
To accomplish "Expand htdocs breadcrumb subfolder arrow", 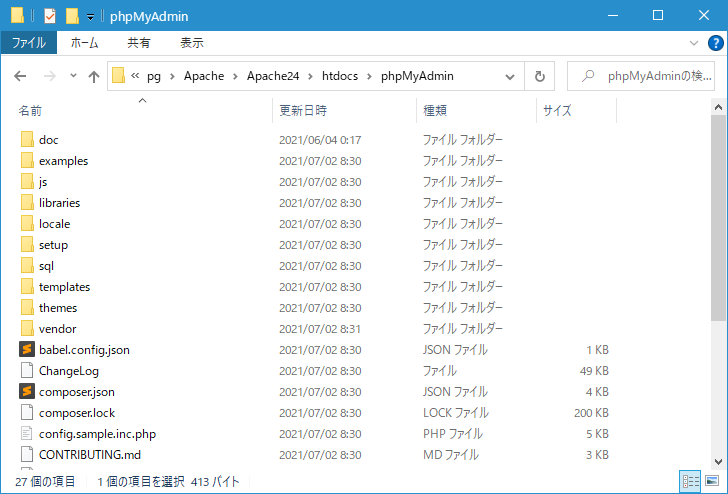I will point(370,77).
